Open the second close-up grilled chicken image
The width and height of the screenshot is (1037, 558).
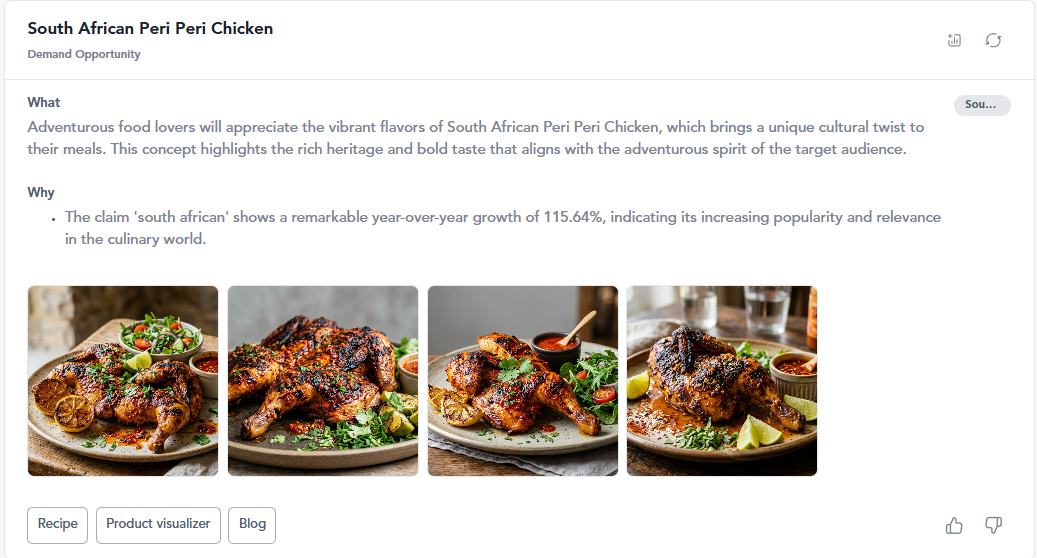tap(323, 381)
